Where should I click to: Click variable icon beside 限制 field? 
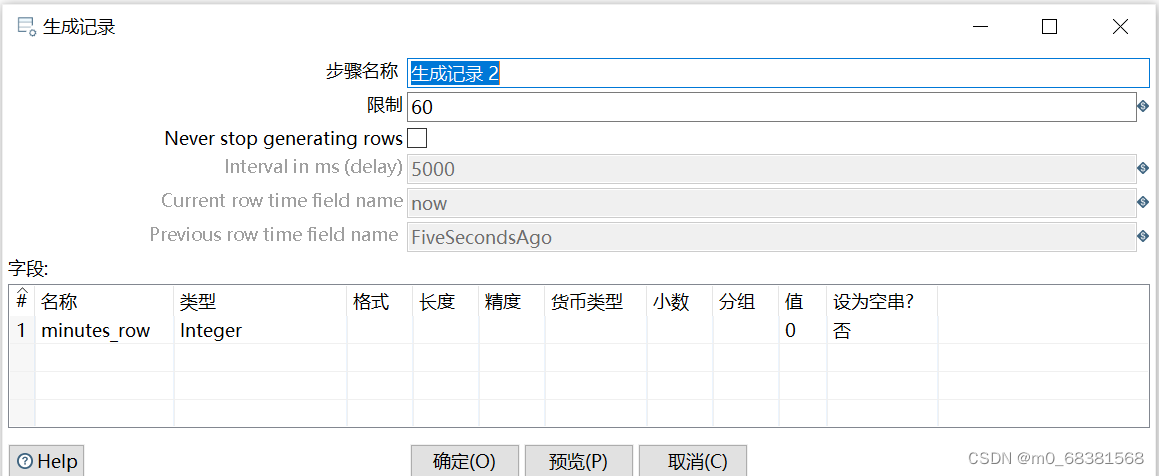(x=1143, y=107)
